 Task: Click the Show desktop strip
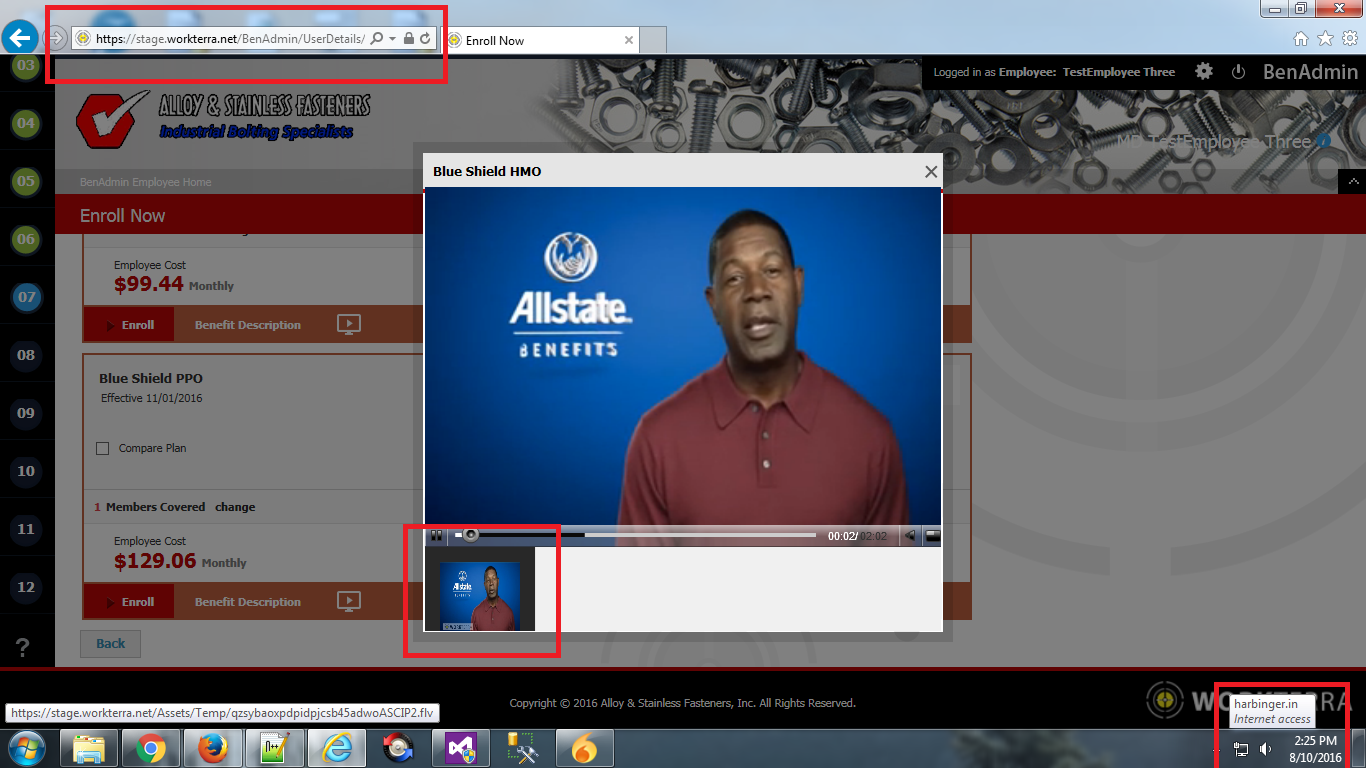point(1358,748)
